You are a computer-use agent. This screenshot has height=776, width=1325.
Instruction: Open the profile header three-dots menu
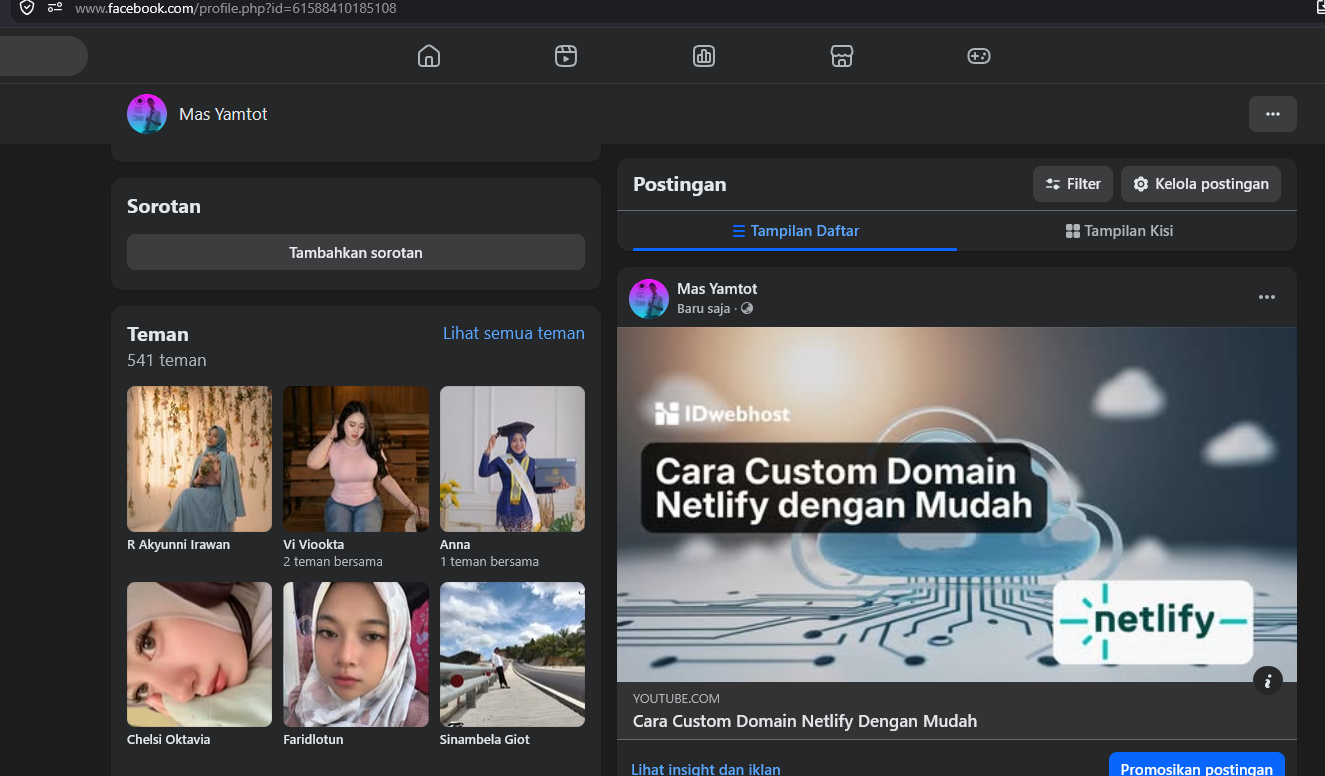pyautogui.click(x=1273, y=114)
